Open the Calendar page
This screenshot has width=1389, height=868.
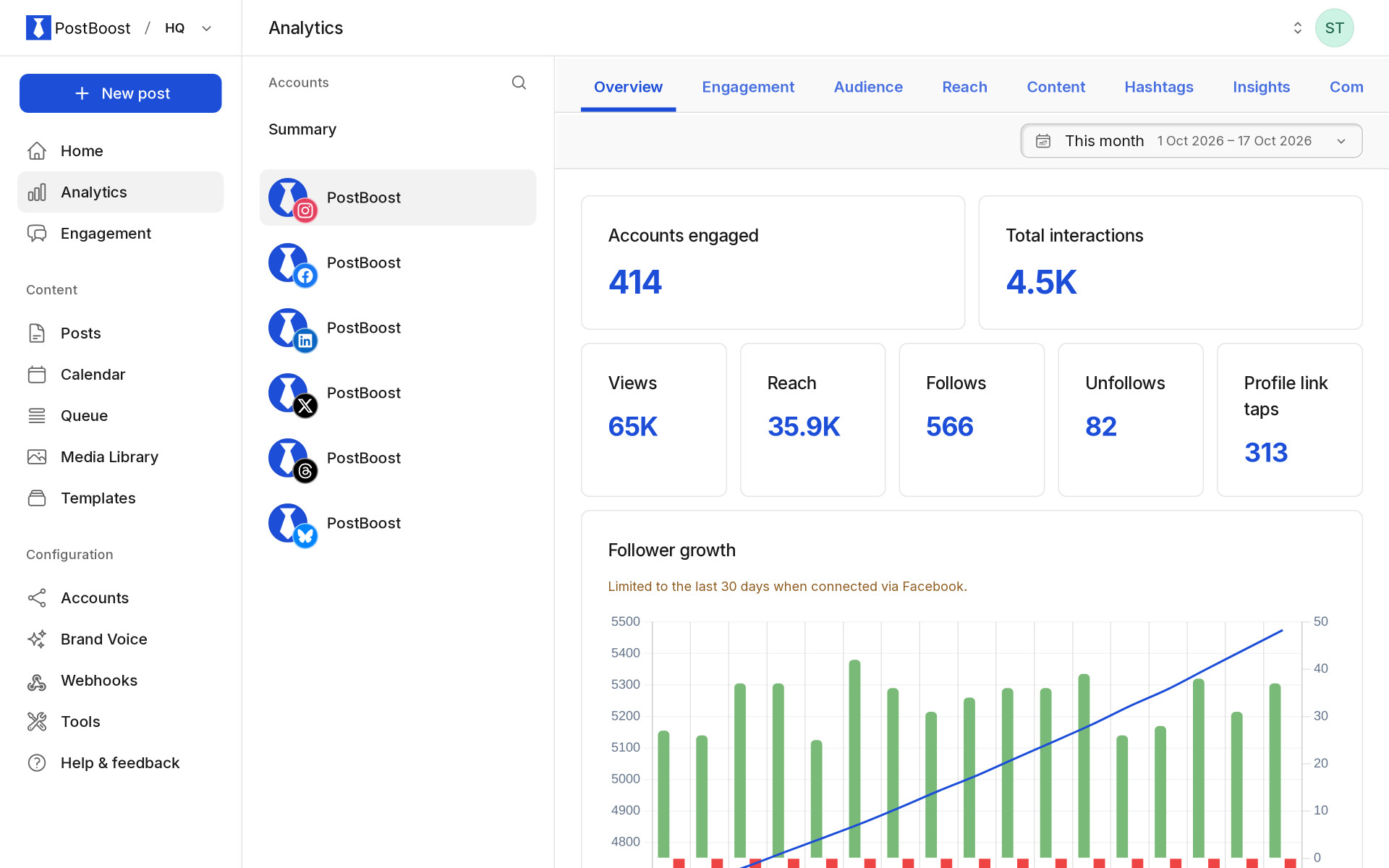pos(121,374)
